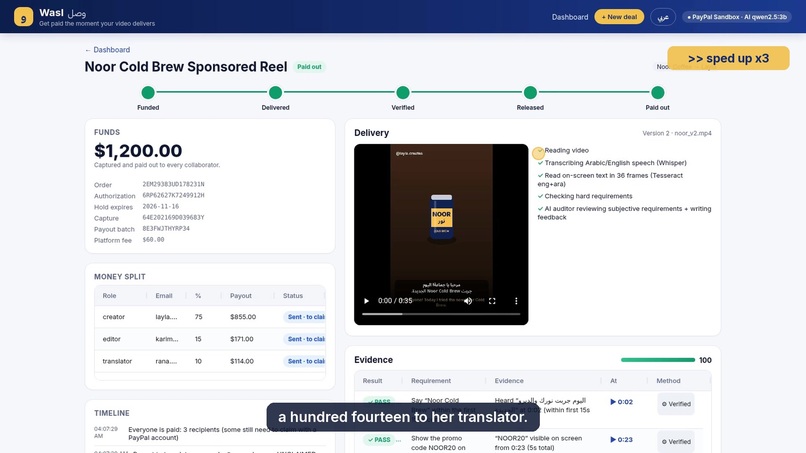
Task: Click the Payout column header in Money Split
Action: coord(241,296)
